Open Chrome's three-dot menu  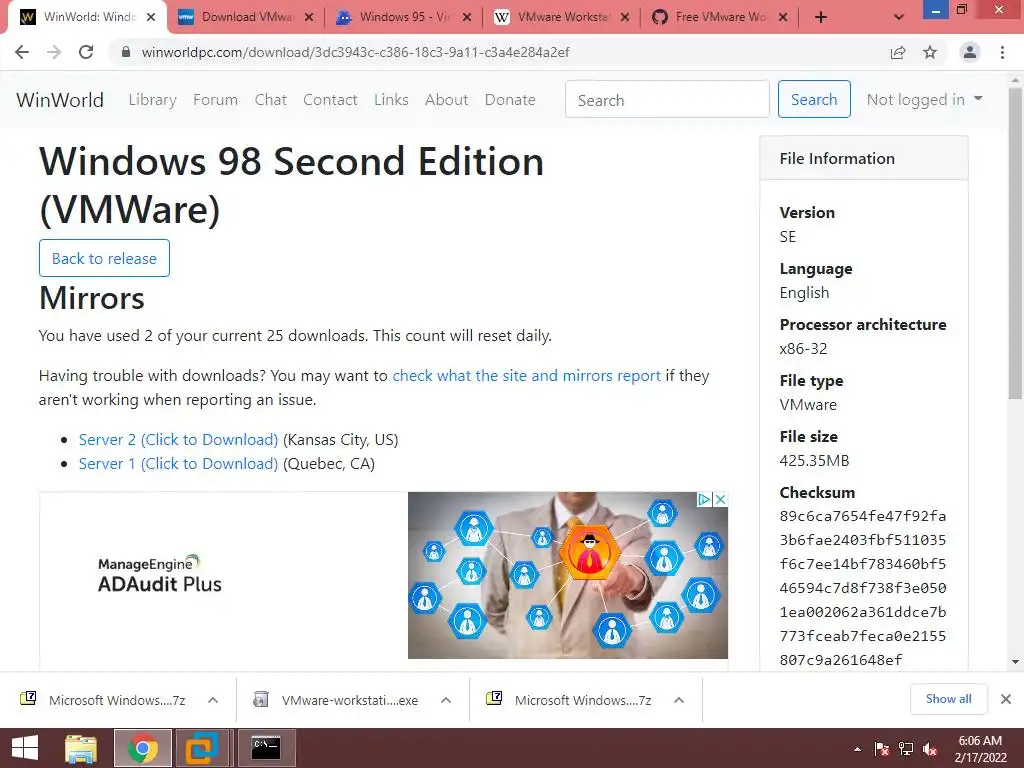1002,52
